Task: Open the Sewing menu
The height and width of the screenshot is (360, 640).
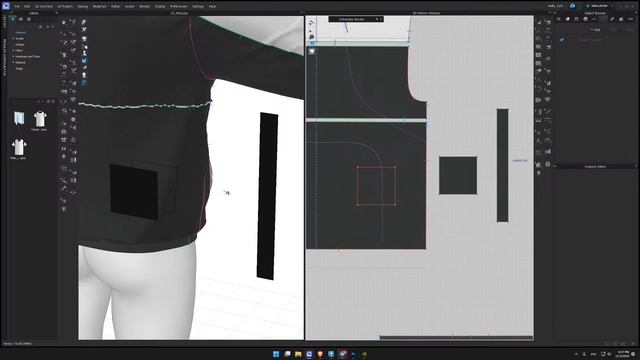Action: coord(83,7)
